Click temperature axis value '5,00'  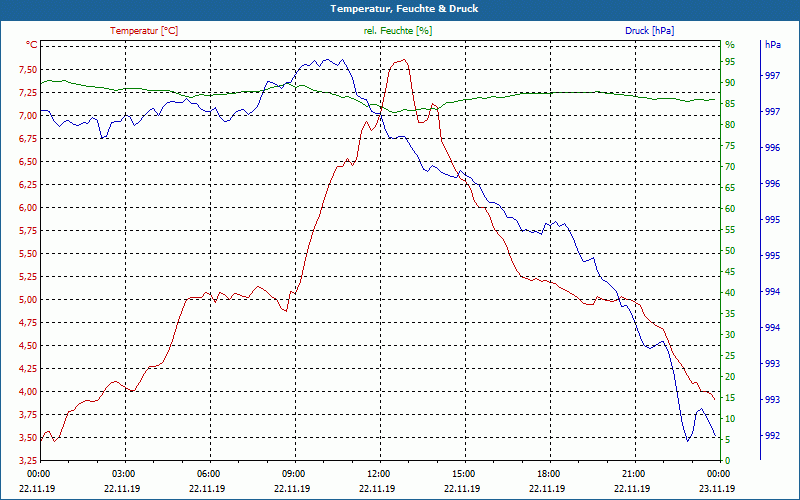click(28, 300)
